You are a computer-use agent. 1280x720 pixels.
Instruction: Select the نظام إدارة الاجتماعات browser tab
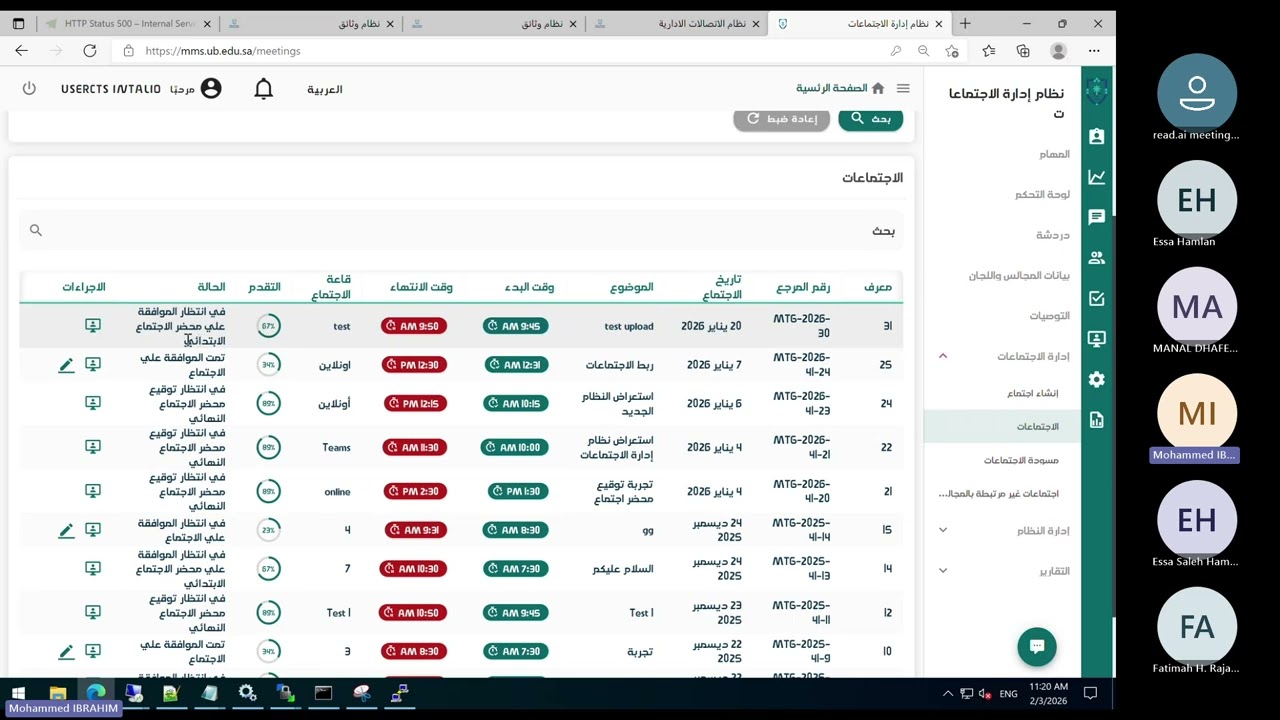click(860, 23)
